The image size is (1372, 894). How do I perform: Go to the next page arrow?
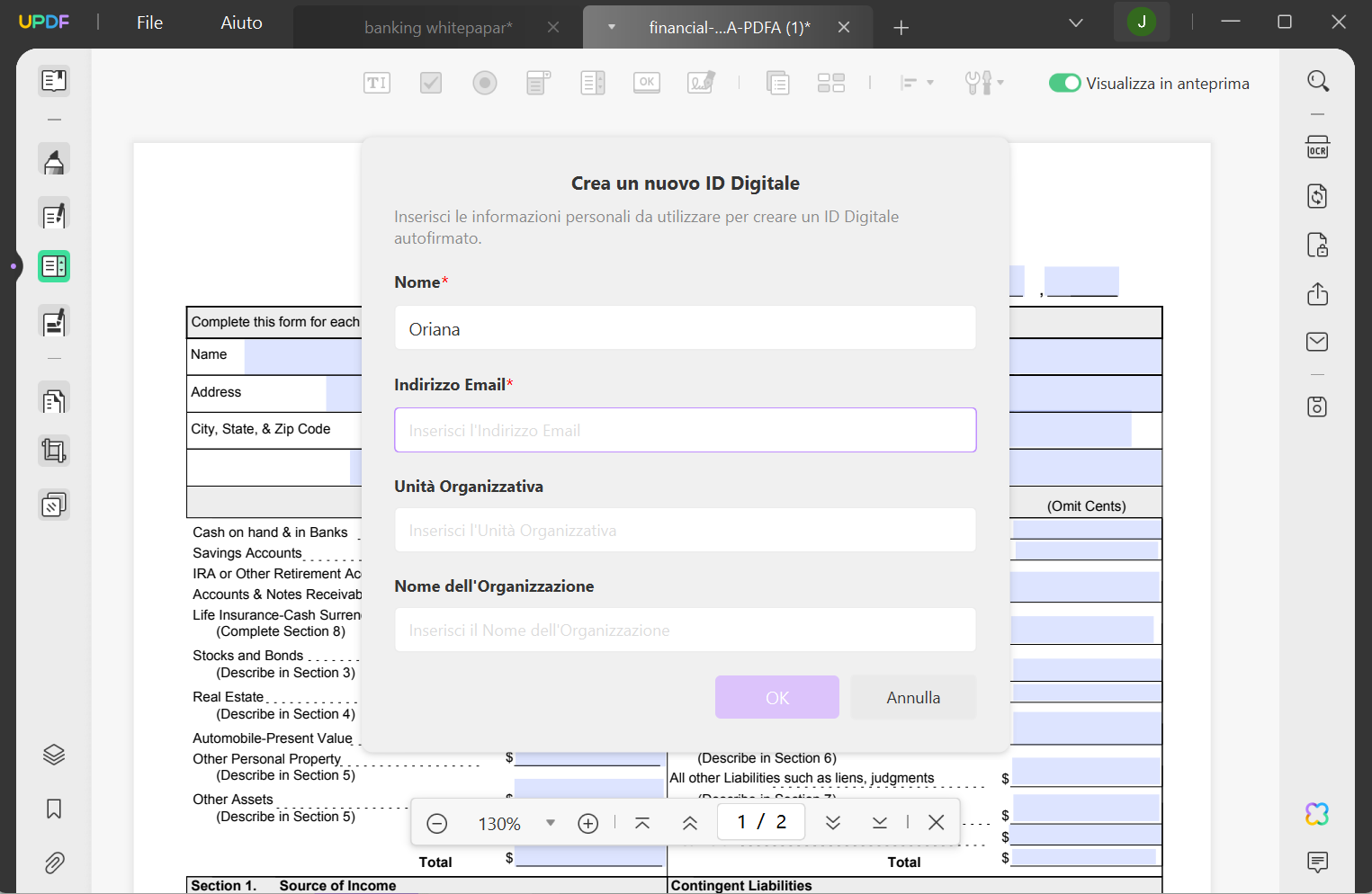833,823
